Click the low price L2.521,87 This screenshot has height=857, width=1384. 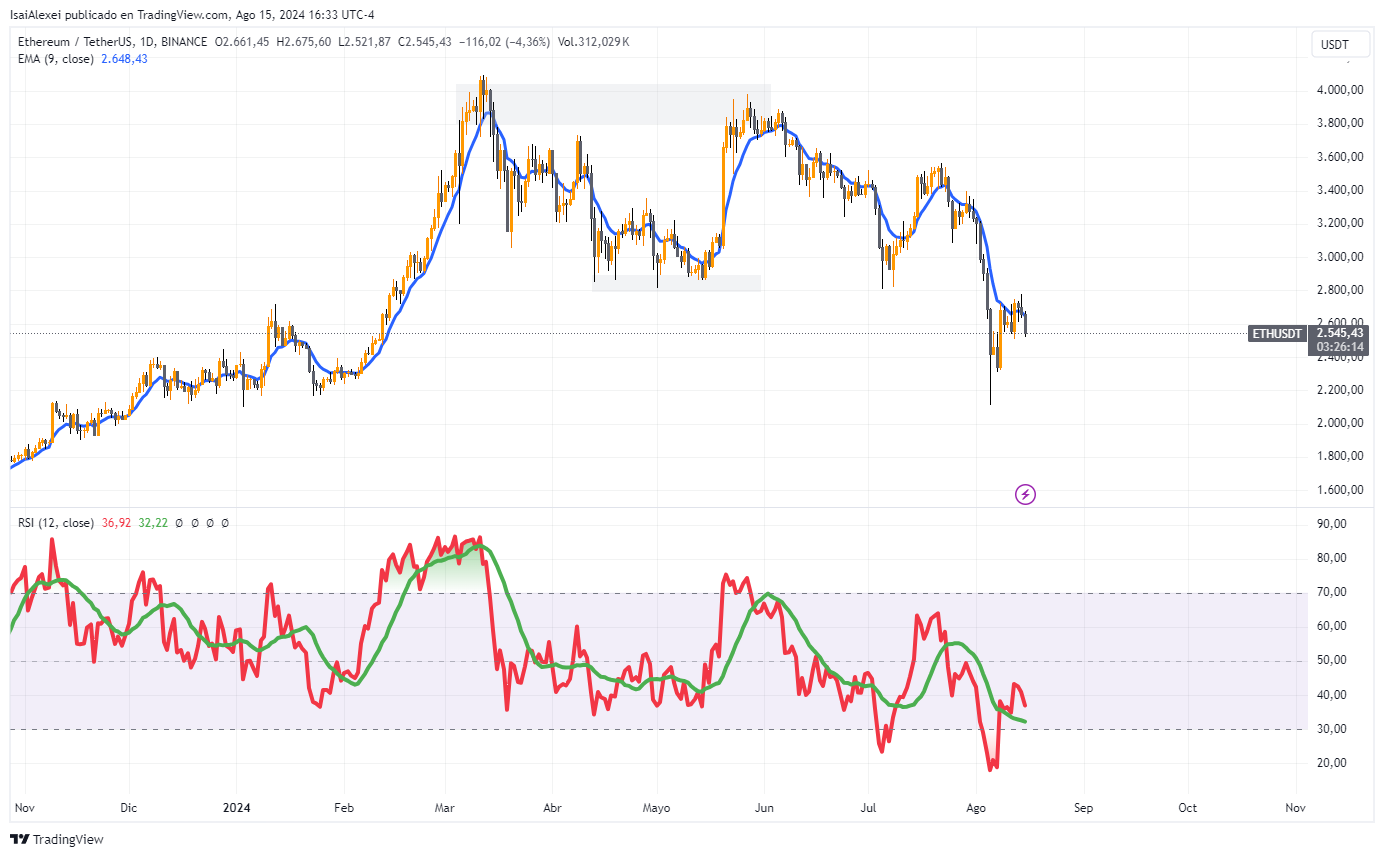(364, 41)
